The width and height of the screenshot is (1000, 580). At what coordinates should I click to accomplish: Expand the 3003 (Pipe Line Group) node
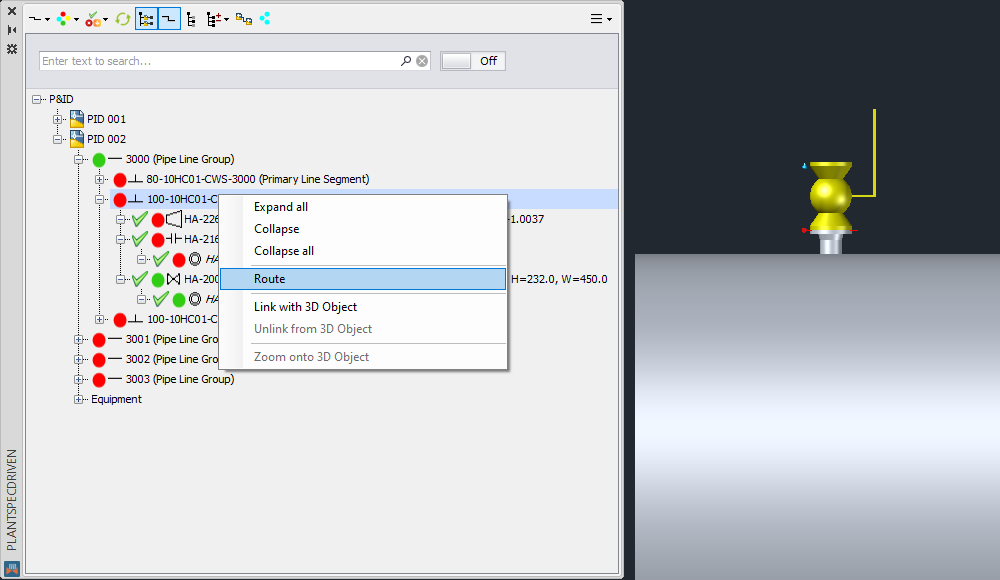coord(78,380)
